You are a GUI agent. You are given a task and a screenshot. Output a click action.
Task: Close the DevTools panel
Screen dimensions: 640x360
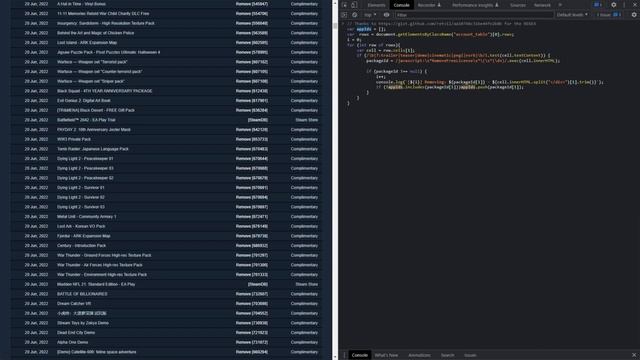[635, 5]
